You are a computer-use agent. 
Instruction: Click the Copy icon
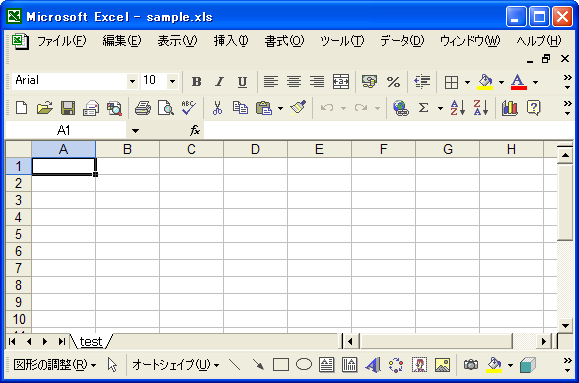pyautogui.click(x=240, y=108)
